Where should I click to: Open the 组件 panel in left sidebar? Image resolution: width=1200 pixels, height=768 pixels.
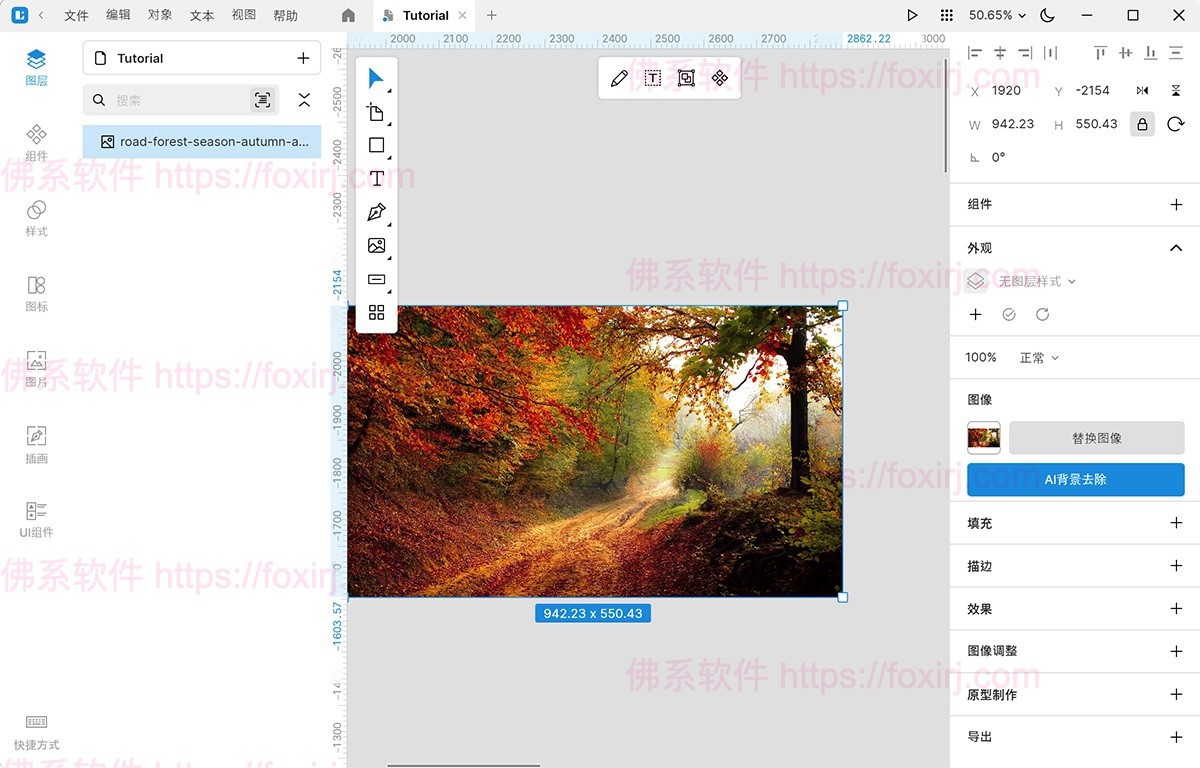tap(36, 142)
